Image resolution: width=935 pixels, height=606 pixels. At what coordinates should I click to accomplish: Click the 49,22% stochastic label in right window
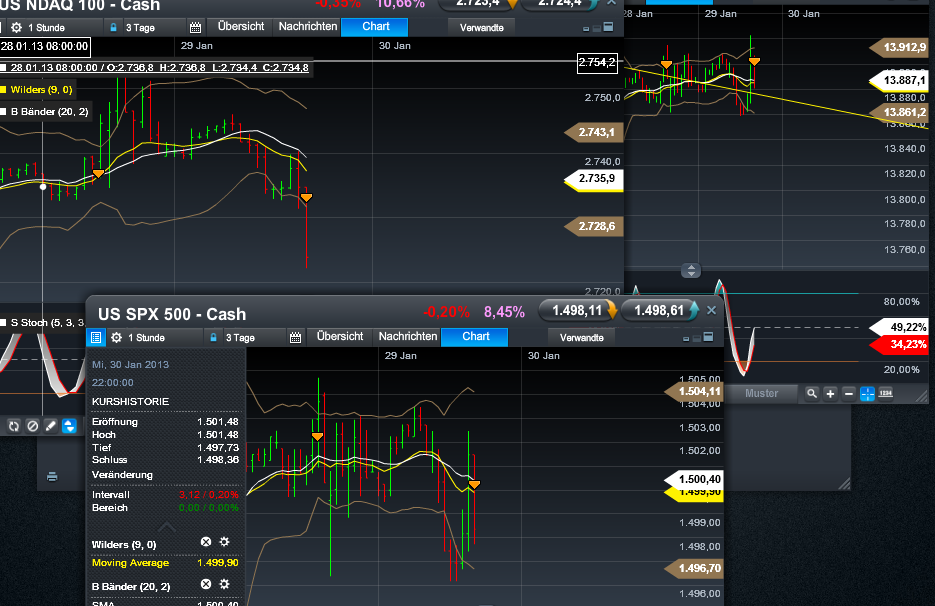point(900,327)
